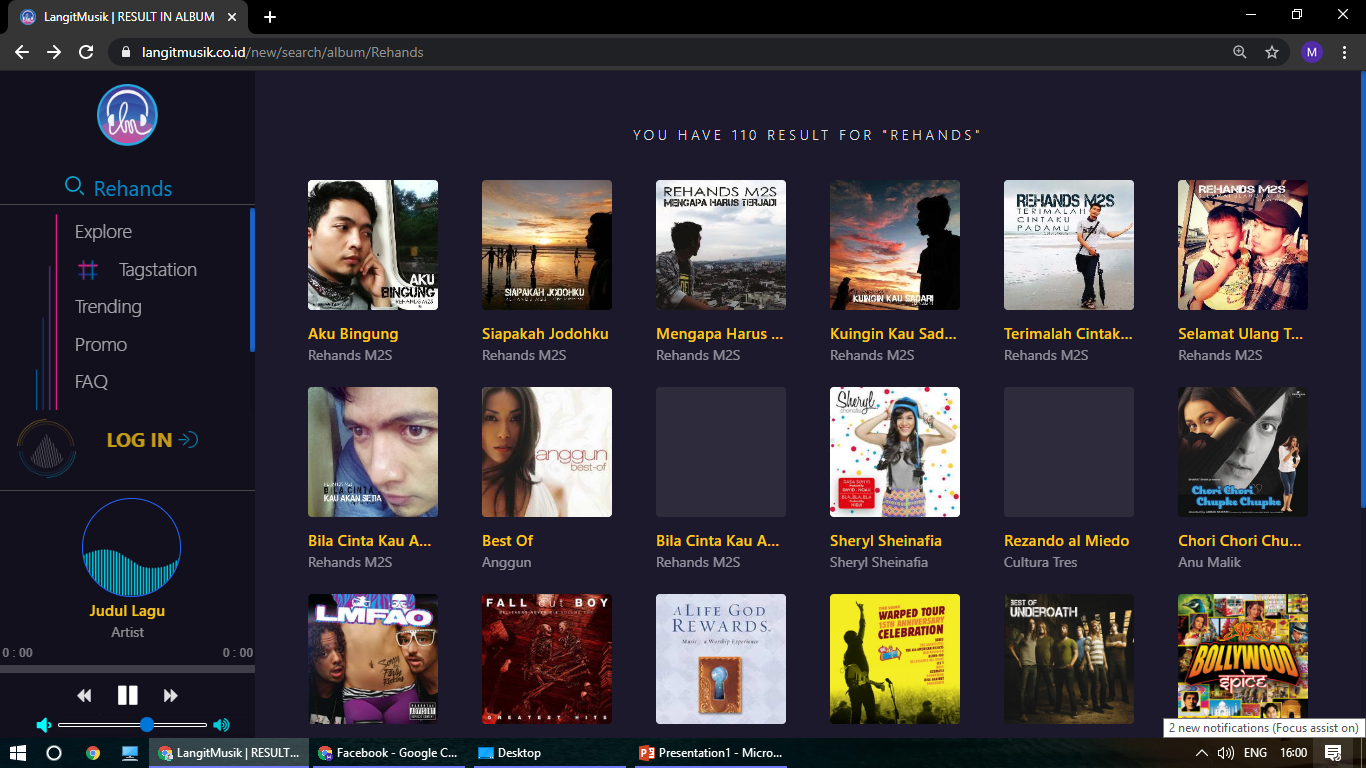Click the pinned Chrome icon on taskbar
This screenshot has height=768, width=1366.
coord(93,753)
